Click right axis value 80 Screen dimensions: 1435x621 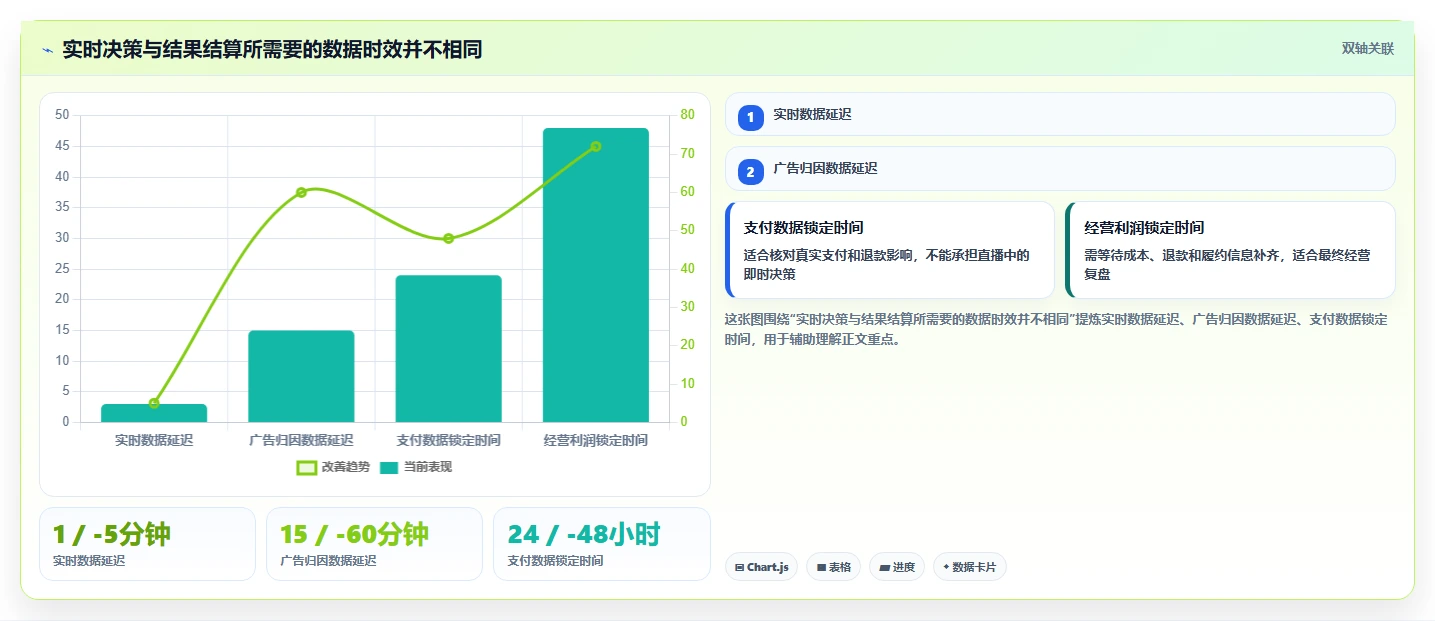pyautogui.click(x=687, y=115)
